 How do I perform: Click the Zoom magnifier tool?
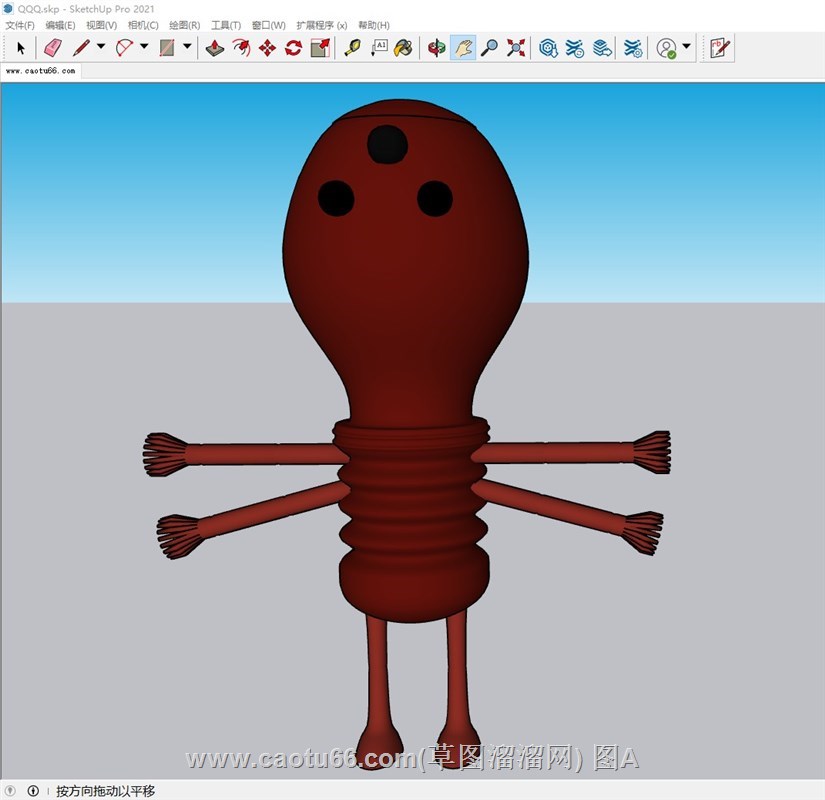coord(489,47)
